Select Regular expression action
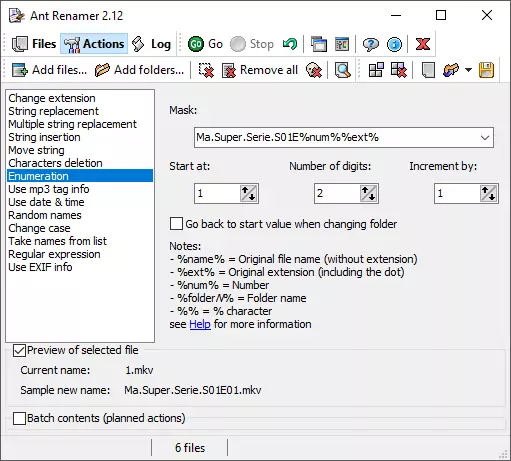The image size is (511, 461). pos(80,254)
